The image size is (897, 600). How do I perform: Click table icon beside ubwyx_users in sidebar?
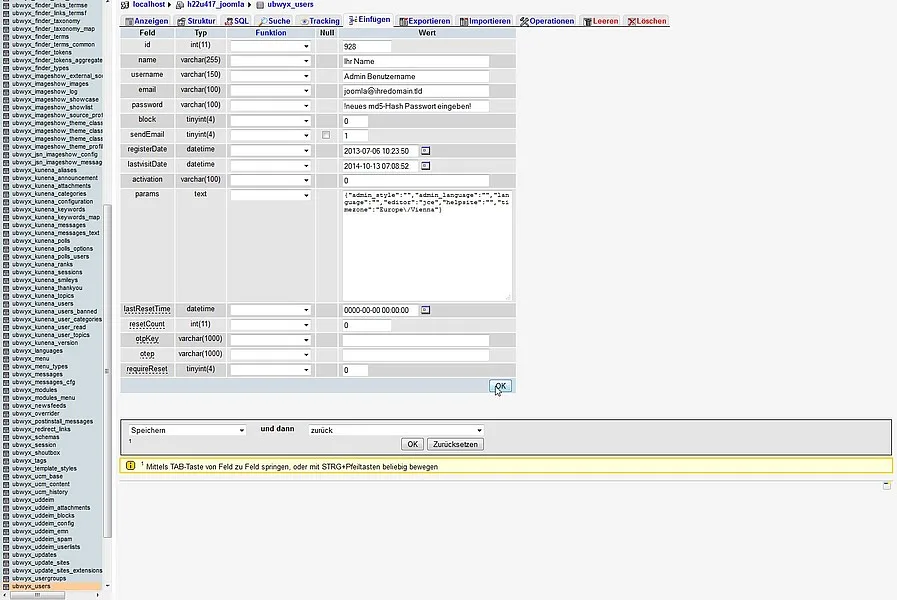(x=7, y=586)
